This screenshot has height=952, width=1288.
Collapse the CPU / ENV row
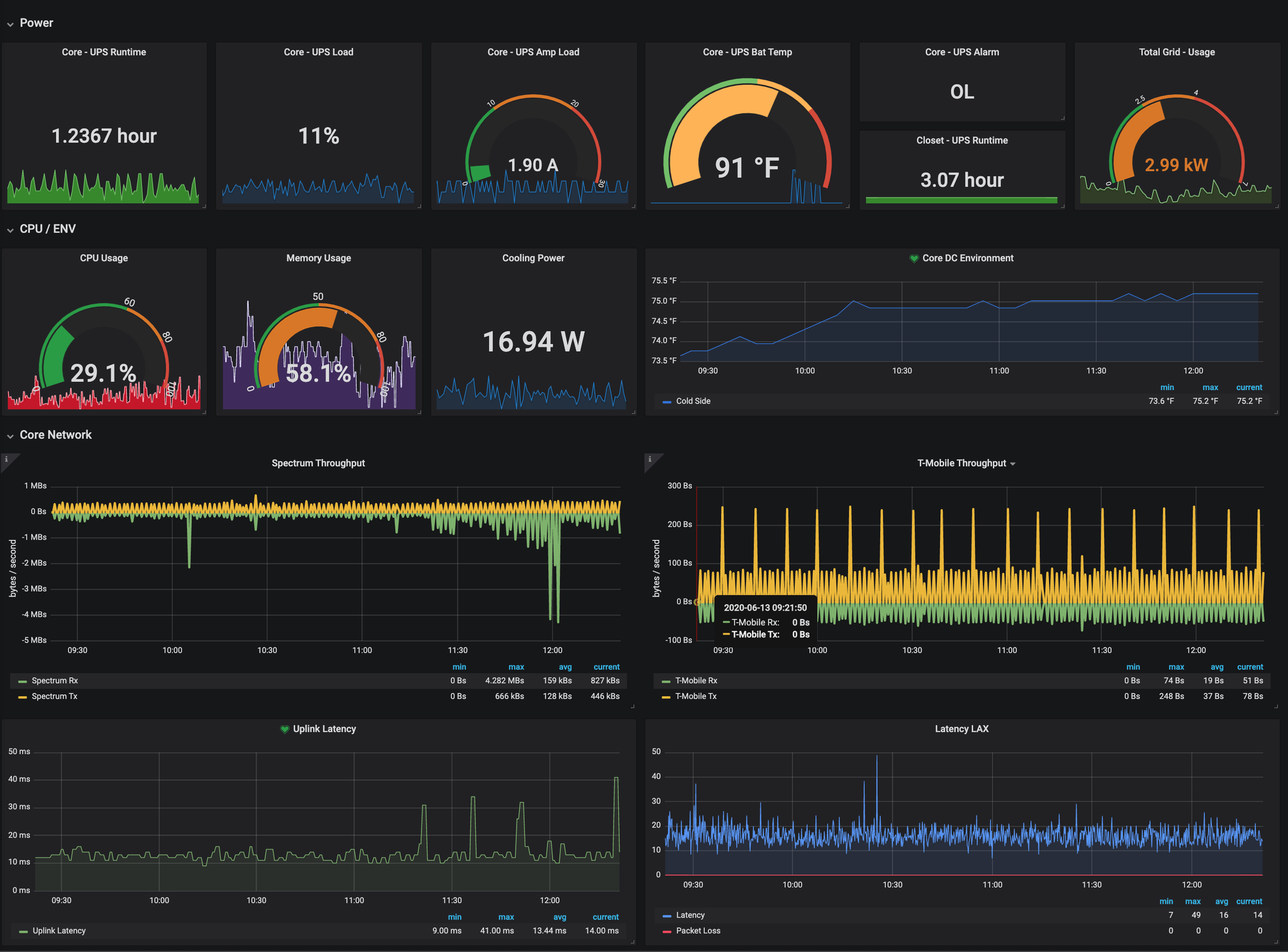click(10, 230)
